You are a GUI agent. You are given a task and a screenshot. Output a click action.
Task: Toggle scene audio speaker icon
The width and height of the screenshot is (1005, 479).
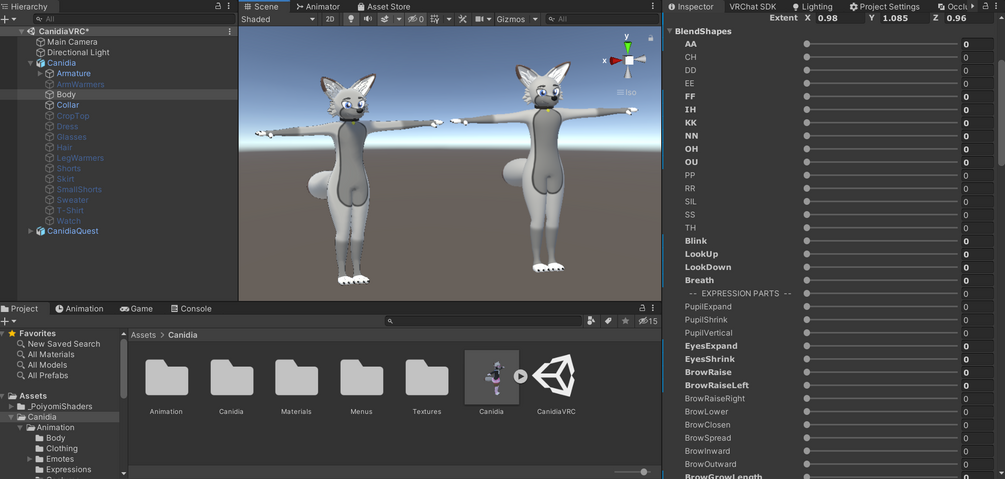coord(367,19)
